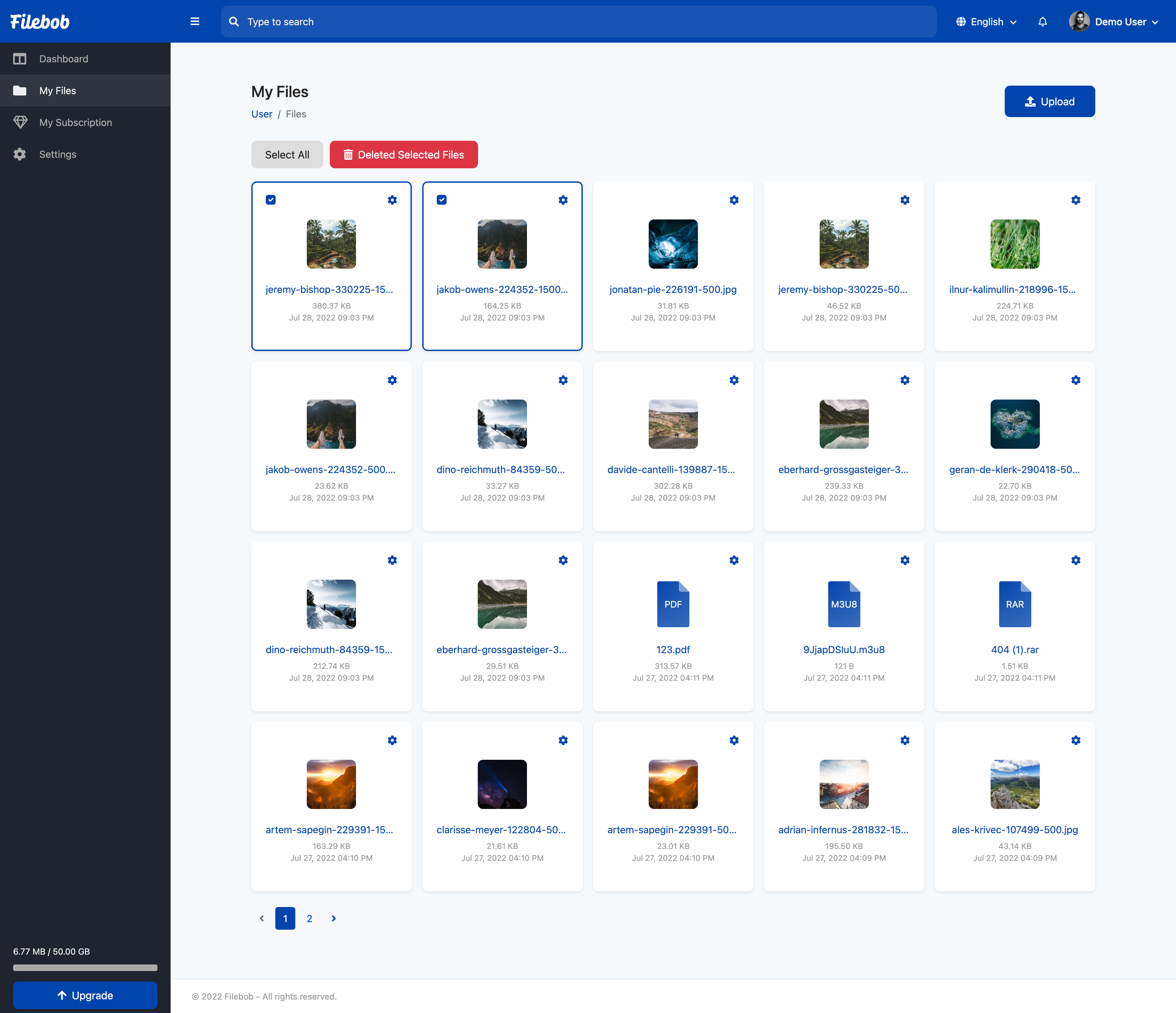The height and width of the screenshot is (1013, 1176).
Task: Uncheck the jeremy-bishop-330225-15 file checkbox
Action: click(x=271, y=200)
